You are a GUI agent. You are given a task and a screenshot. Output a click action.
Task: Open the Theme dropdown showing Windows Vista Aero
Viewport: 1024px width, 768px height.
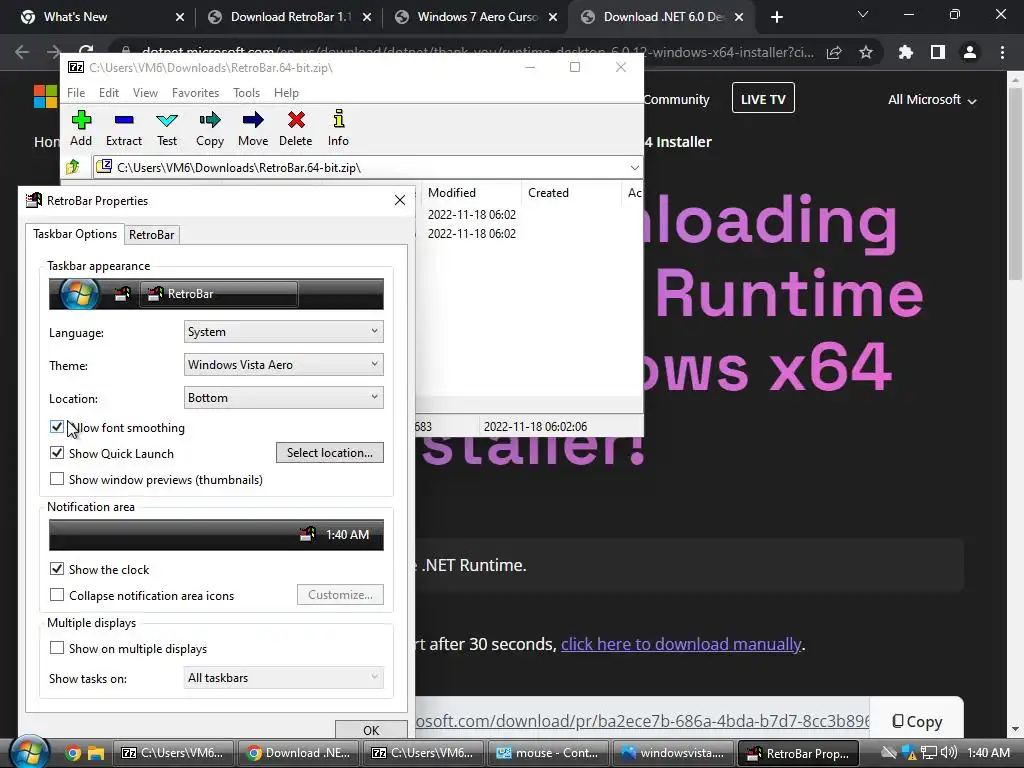click(283, 364)
